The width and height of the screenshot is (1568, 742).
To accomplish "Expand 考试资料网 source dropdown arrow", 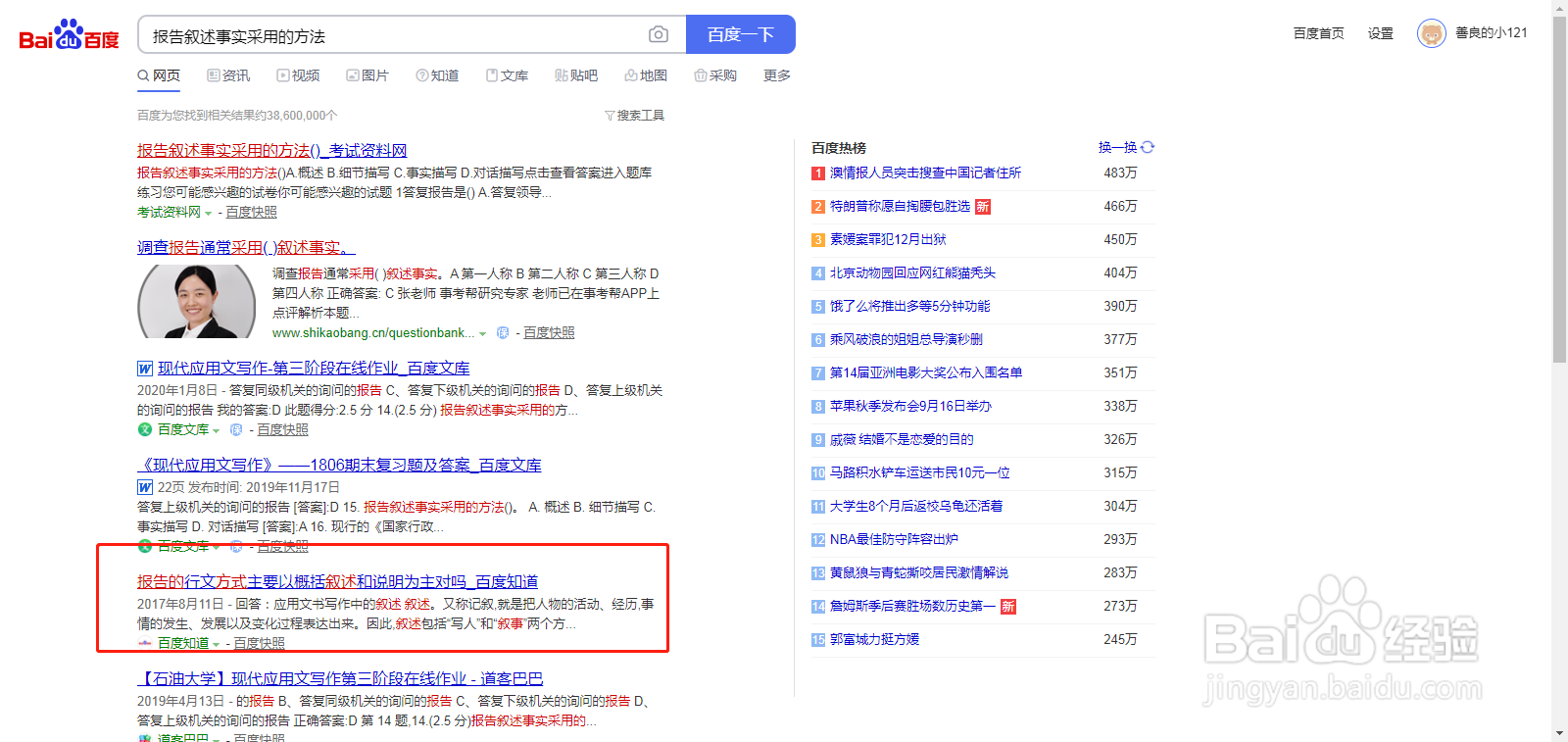I will tap(208, 213).
